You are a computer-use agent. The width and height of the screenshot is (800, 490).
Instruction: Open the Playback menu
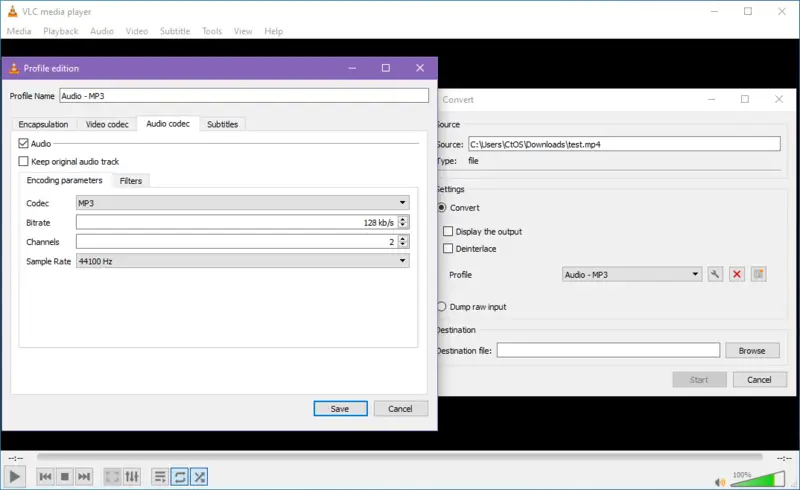(x=61, y=31)
